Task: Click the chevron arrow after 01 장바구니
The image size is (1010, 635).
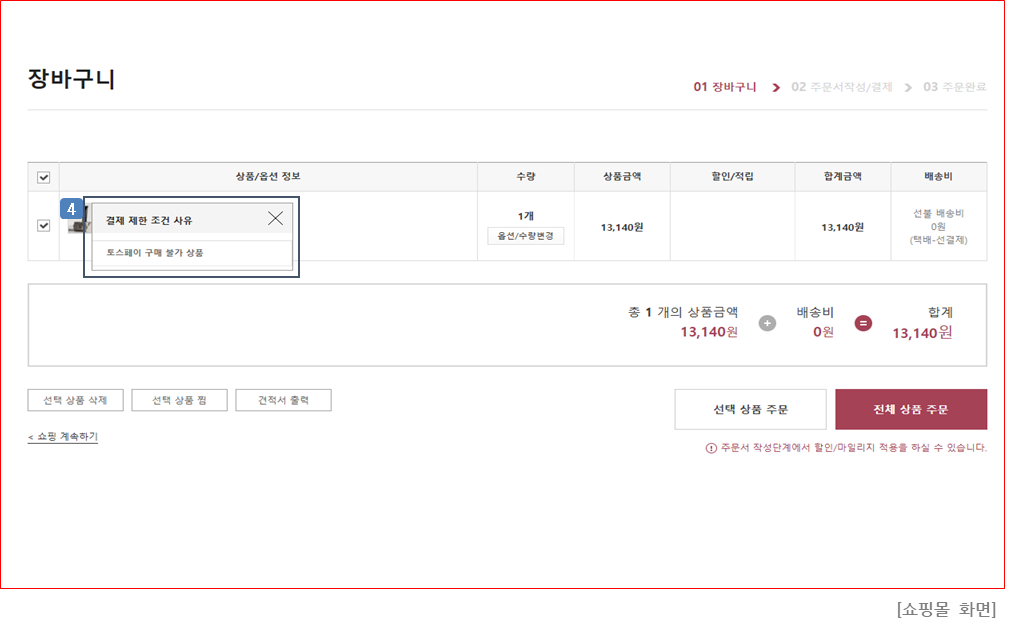Action: [776, 88]
